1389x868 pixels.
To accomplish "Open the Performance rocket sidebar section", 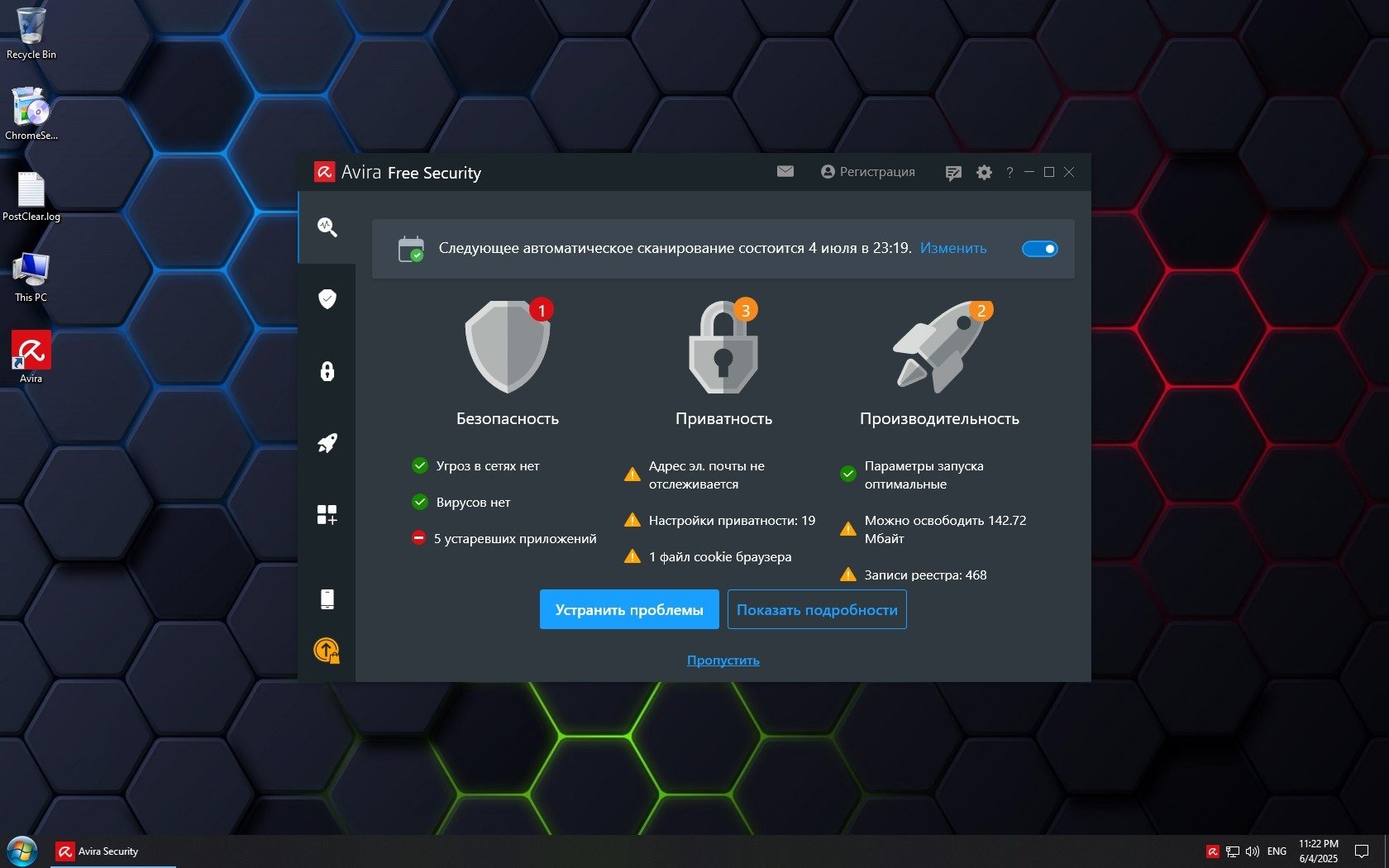I will [x=327, y=443].
